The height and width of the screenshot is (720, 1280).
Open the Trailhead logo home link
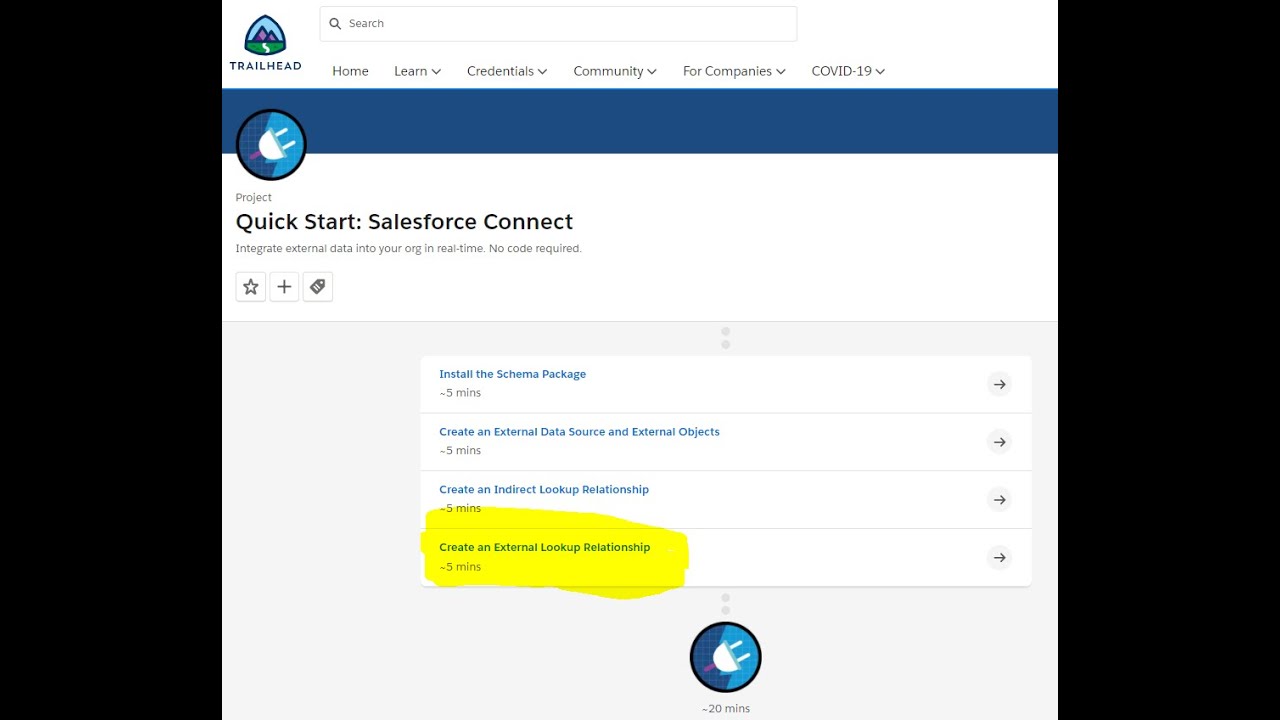point(265,43)
